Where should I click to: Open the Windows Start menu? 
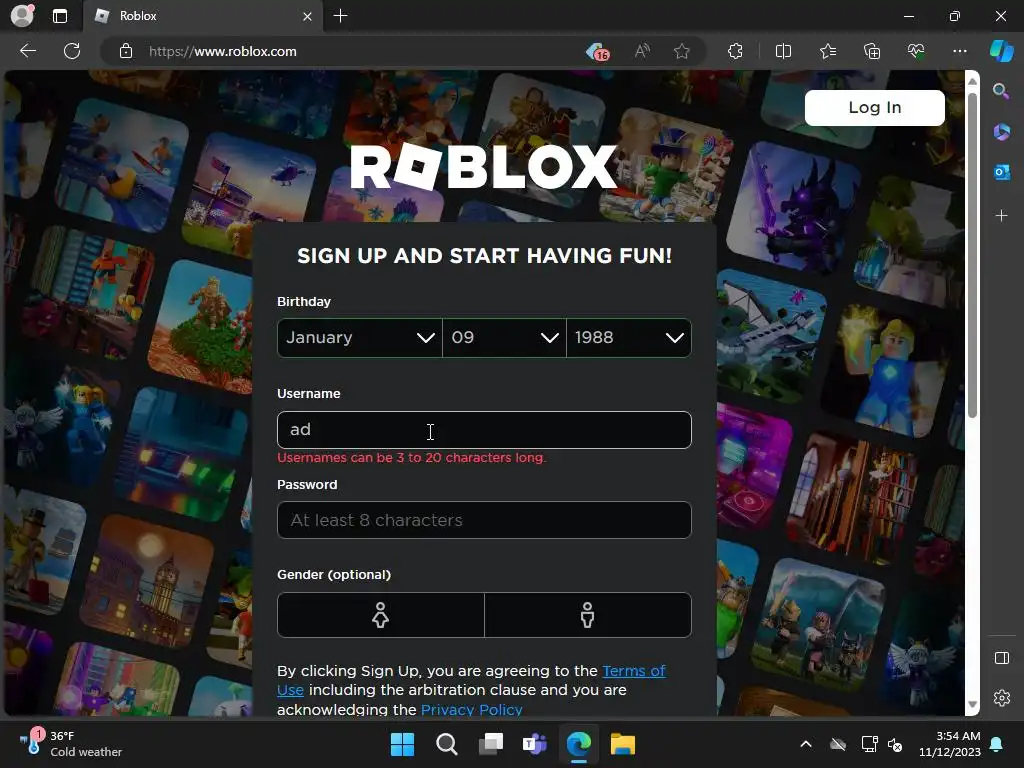click(402, 744)
